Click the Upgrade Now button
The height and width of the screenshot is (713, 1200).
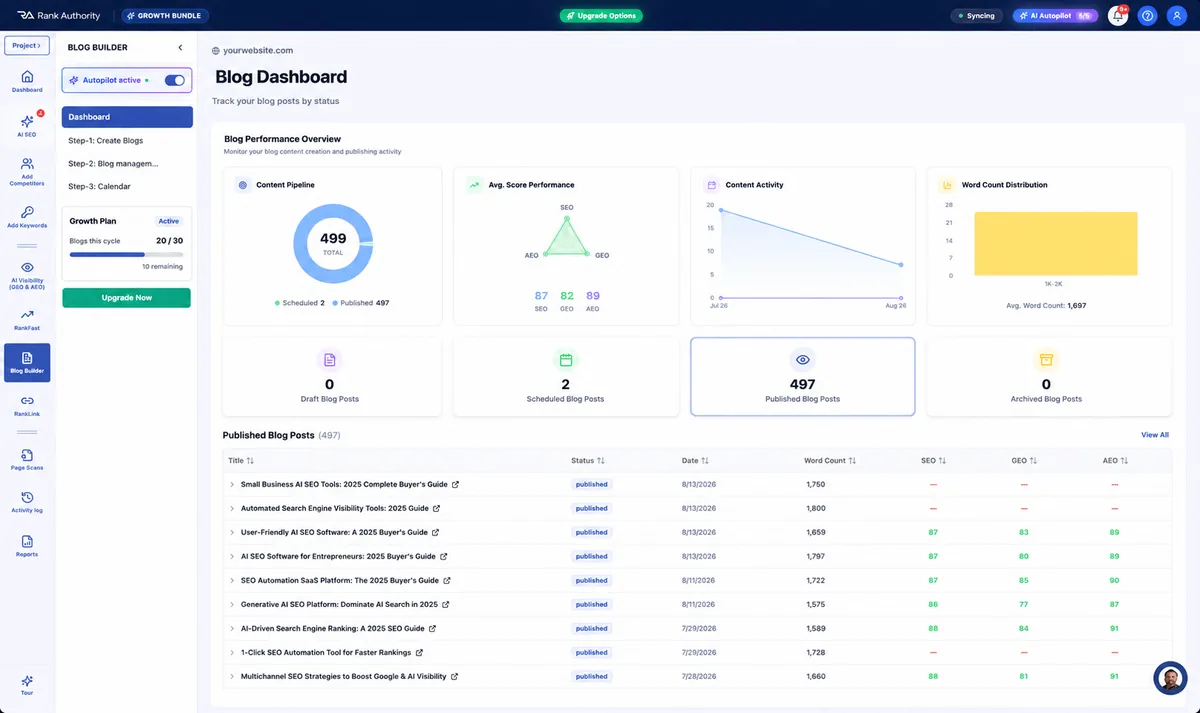[x=127, y=298]
